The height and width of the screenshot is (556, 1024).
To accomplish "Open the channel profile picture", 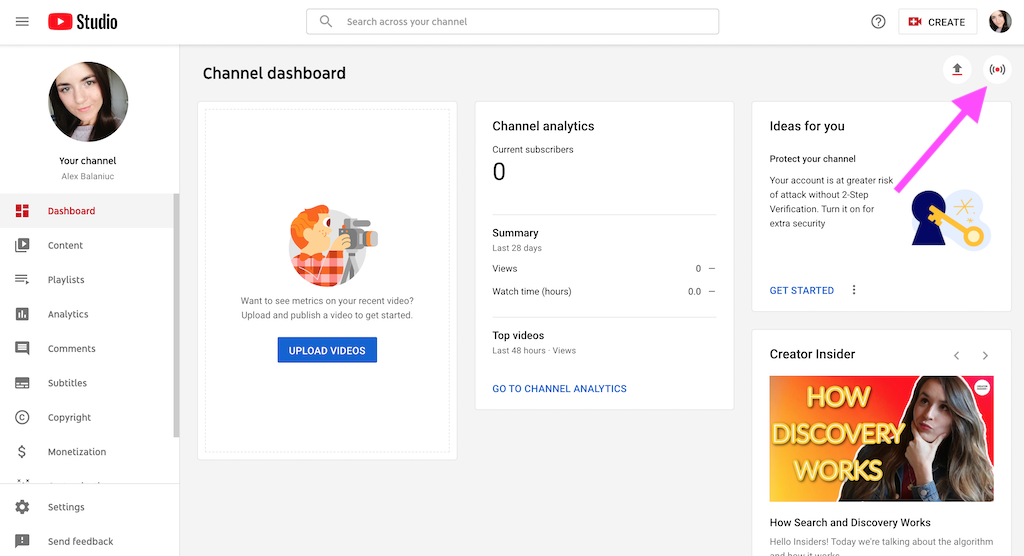I will click(x=88, y=102).
